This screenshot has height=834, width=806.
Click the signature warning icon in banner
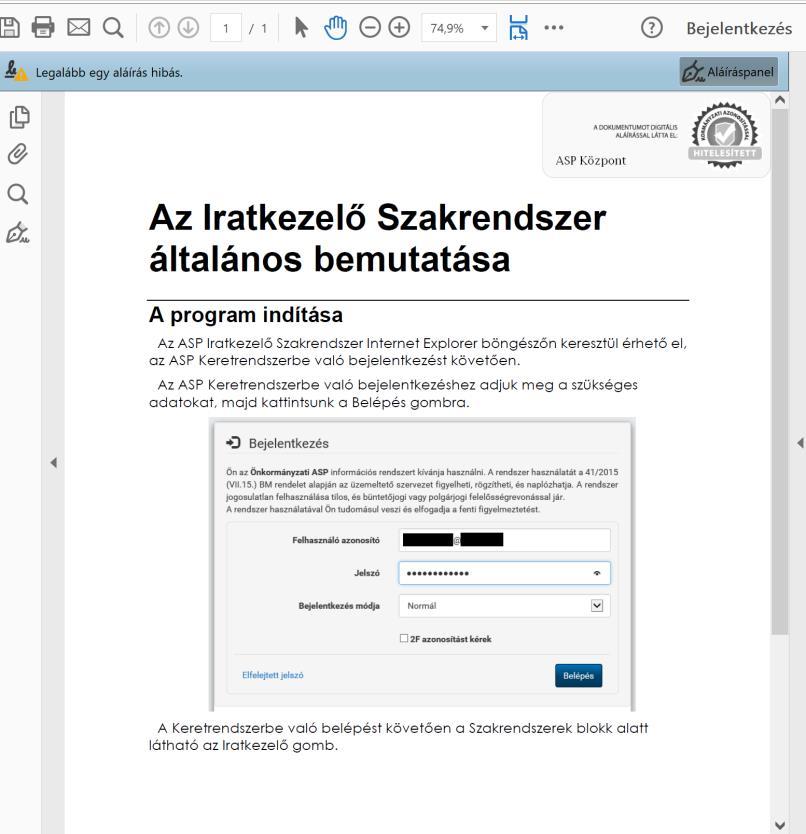15,71
